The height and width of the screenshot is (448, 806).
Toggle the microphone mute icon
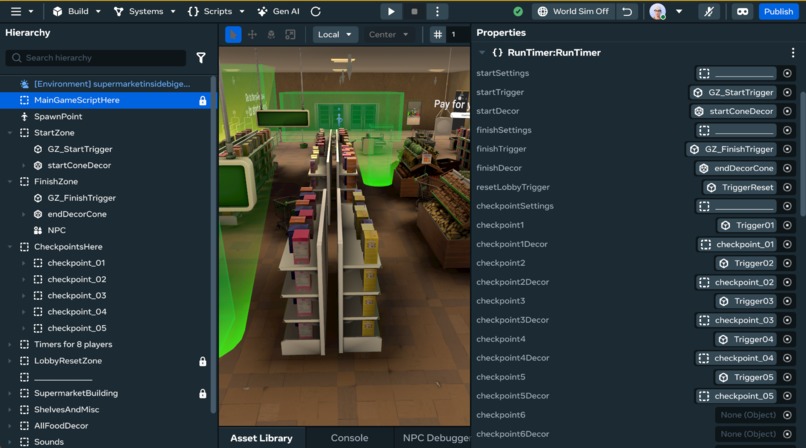(x=709, y=11)
